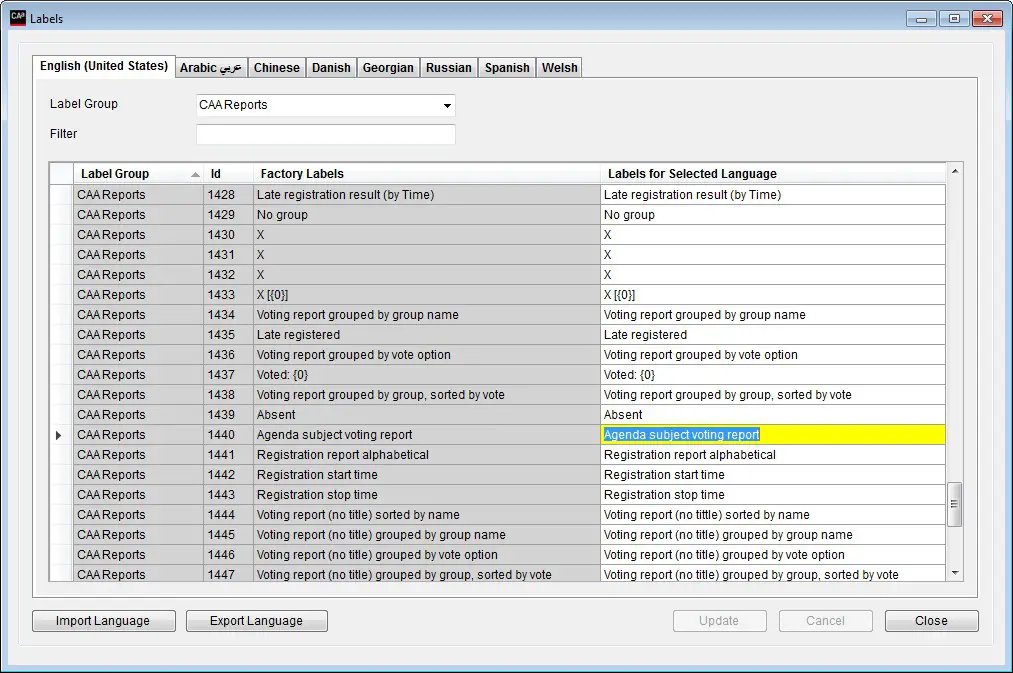Toggle sort order on the Label Group column
This screenshot has height=673, width=1013.
coord(113,173)
